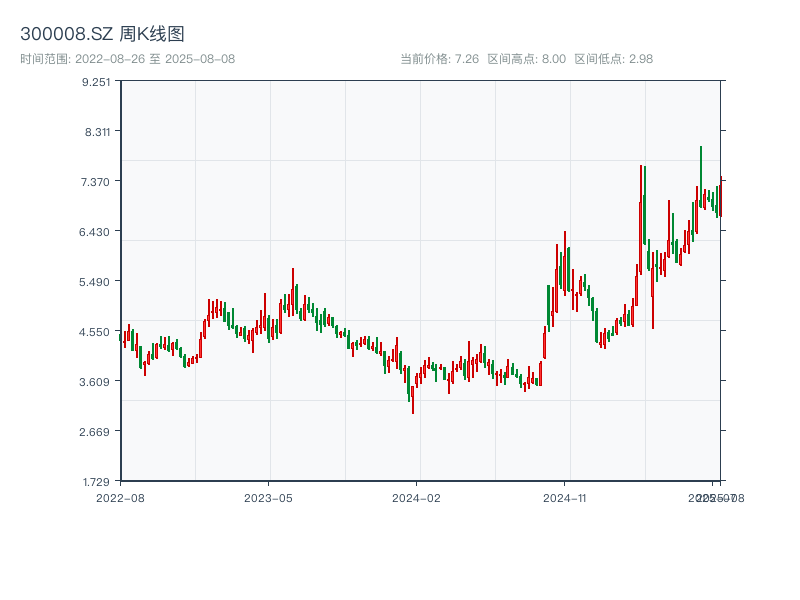Click y-axis value 7.370
Screen dimensions: 800x600
point(95,182)
